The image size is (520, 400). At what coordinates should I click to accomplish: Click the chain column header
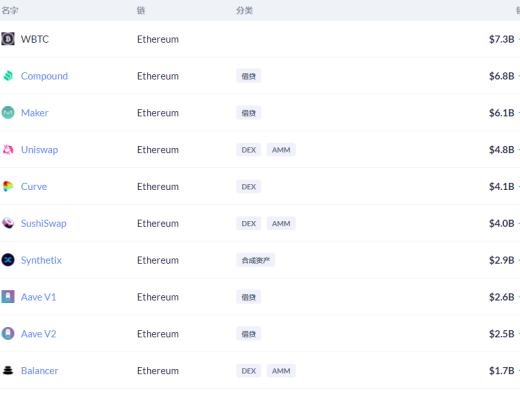click(x=141, y=10)
